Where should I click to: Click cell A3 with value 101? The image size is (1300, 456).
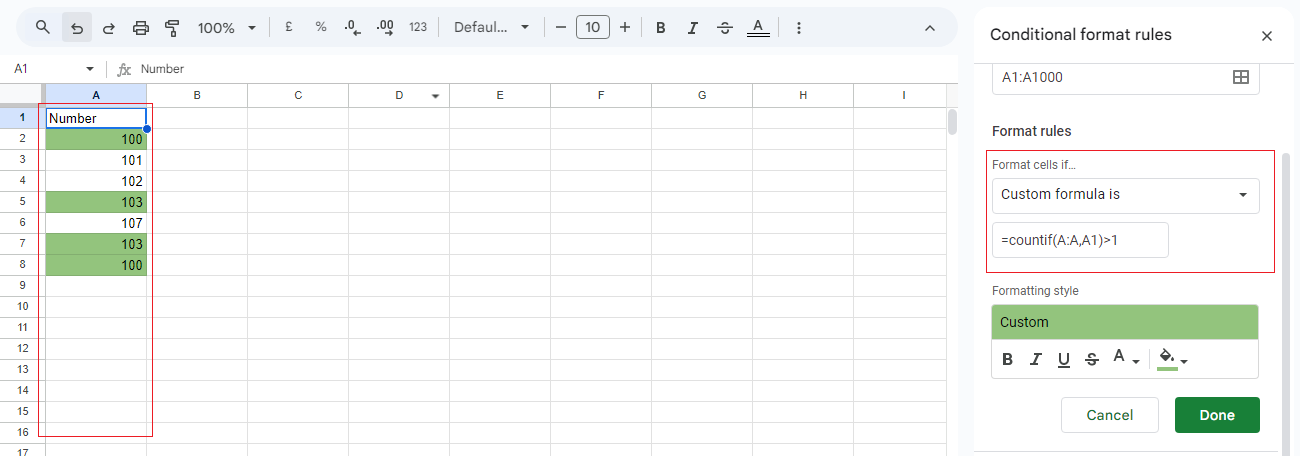coord(96,160)
